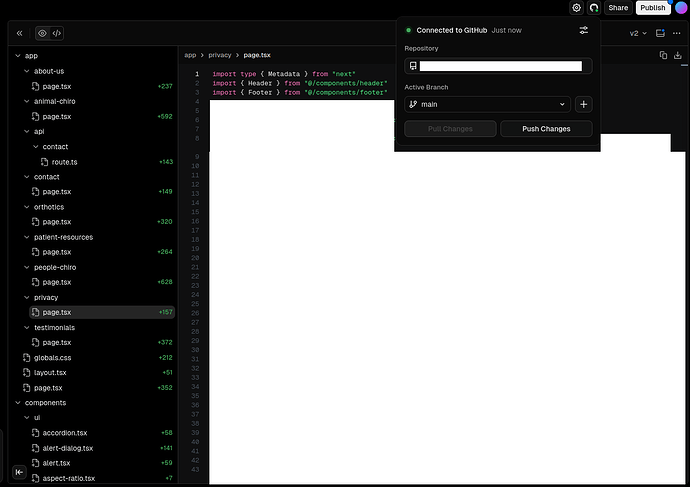Click the repository icon in Repository field
Screen dimensions: 690x487
[413, 66]
